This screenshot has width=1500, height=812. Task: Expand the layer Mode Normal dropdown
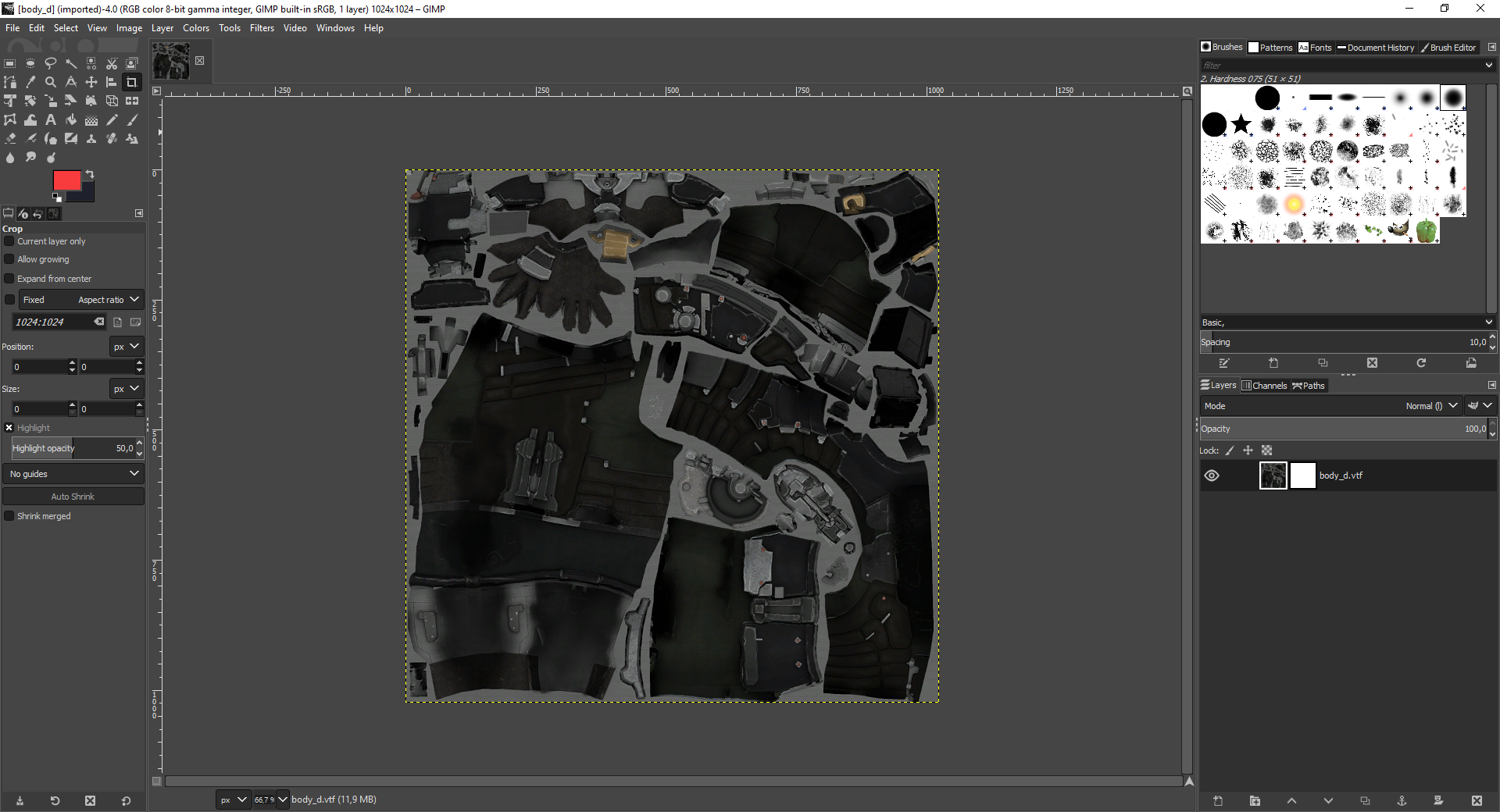point(1430,406)
